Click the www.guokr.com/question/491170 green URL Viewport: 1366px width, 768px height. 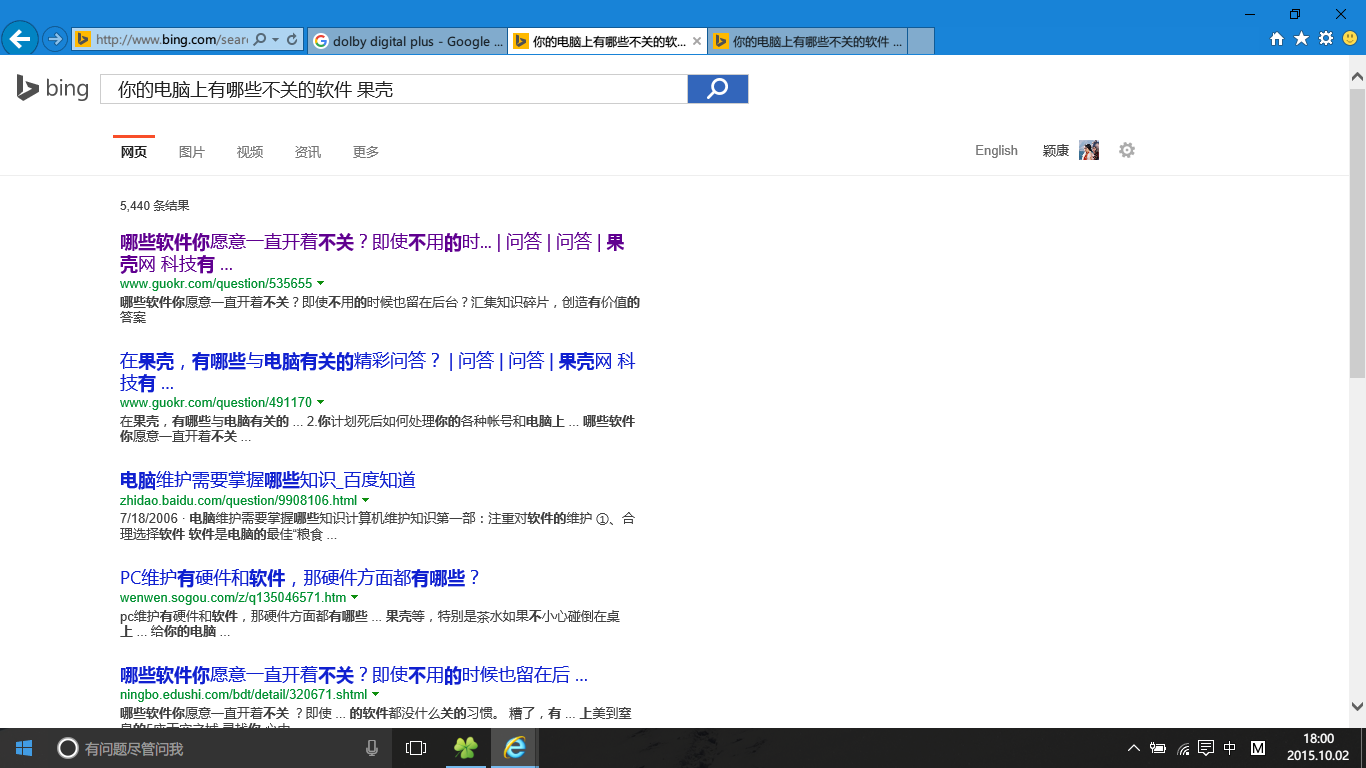[x=216, y=403]
